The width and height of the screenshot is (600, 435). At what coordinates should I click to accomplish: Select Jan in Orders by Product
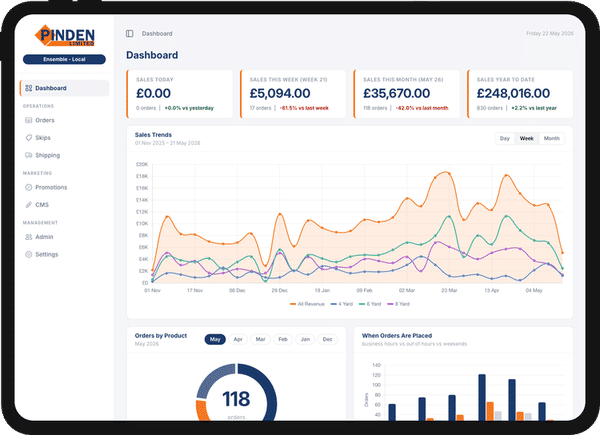point(305,339)
